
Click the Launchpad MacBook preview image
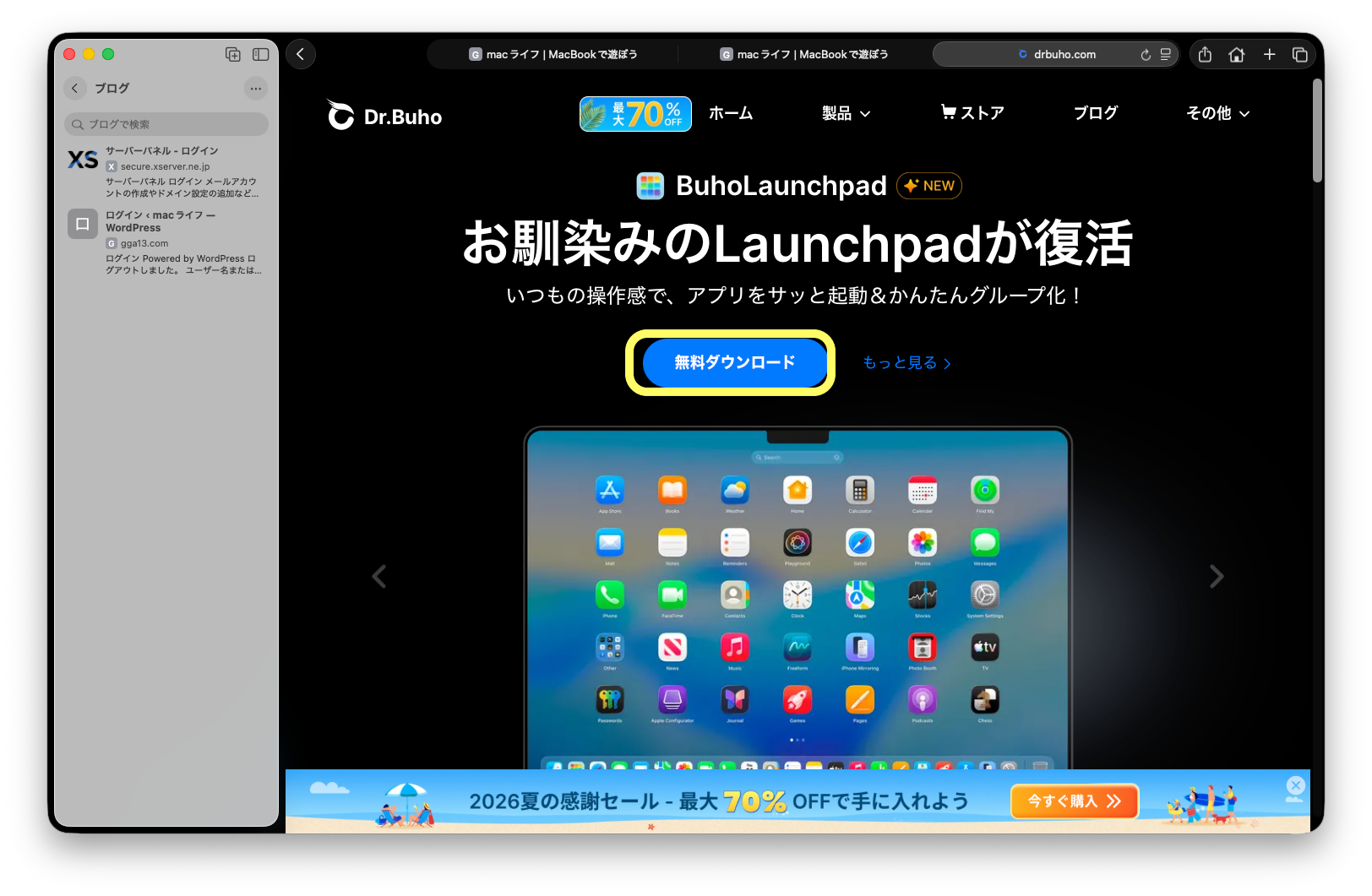pos(798,598)
